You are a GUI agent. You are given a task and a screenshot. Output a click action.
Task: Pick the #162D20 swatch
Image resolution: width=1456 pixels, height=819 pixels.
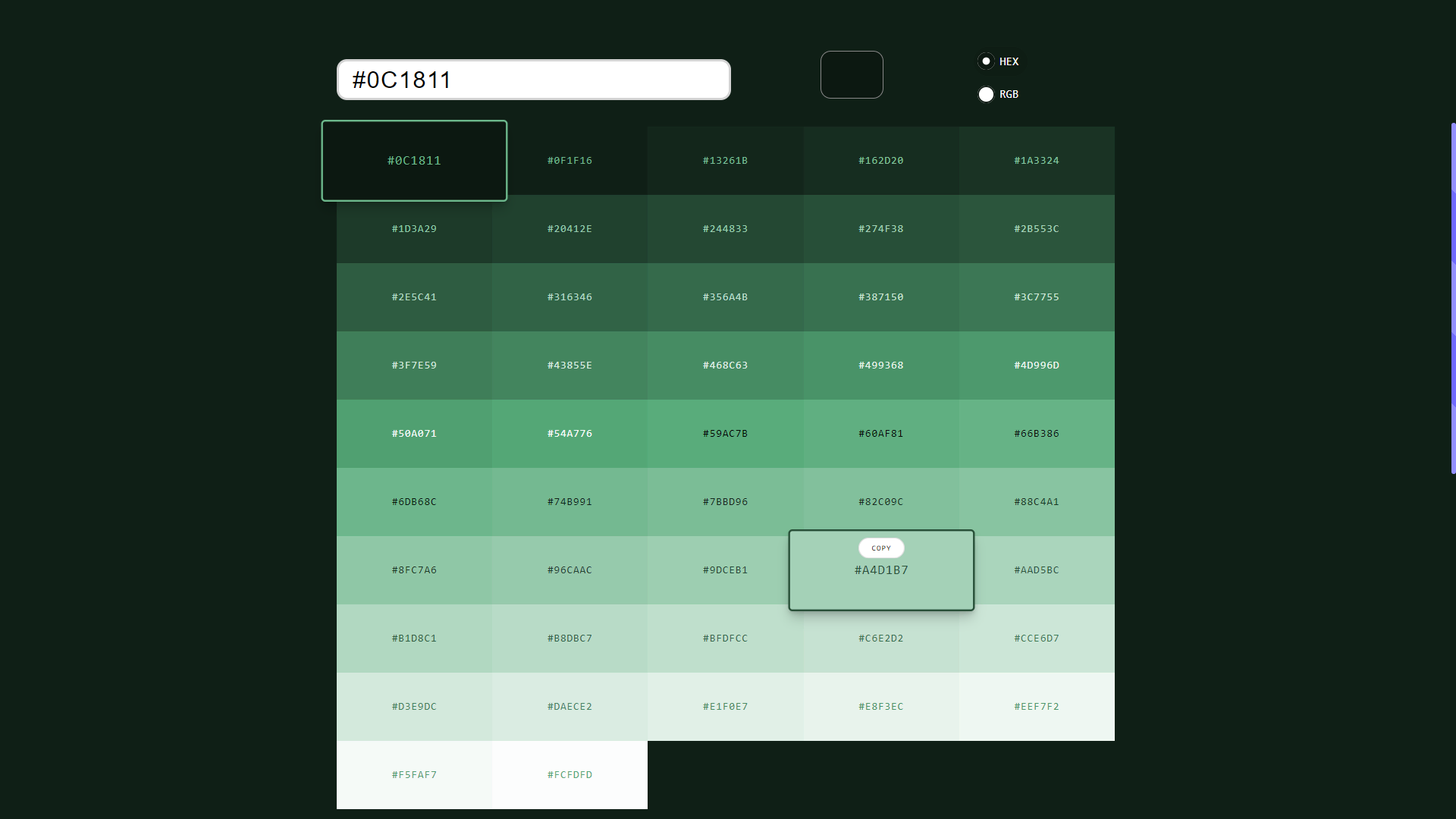881,161
